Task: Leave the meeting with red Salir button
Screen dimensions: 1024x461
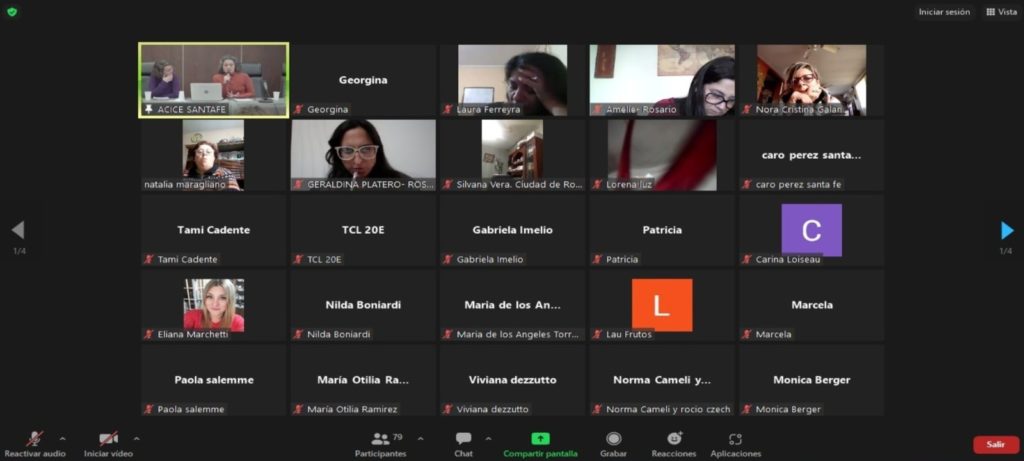Action: click(996, 444)
